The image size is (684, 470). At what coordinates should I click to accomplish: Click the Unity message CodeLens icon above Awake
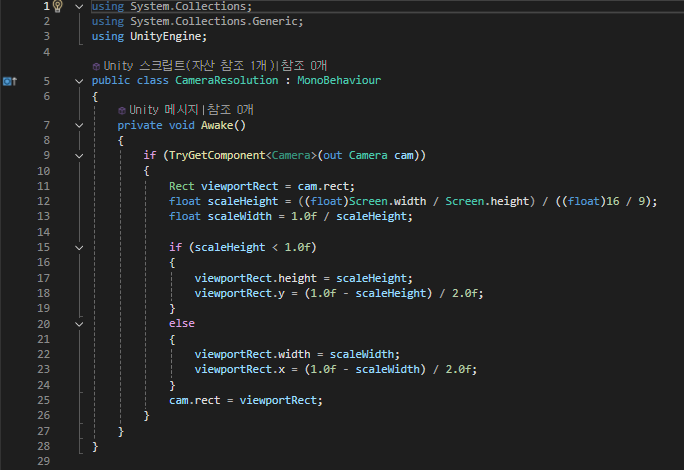[x=122, y=110]
